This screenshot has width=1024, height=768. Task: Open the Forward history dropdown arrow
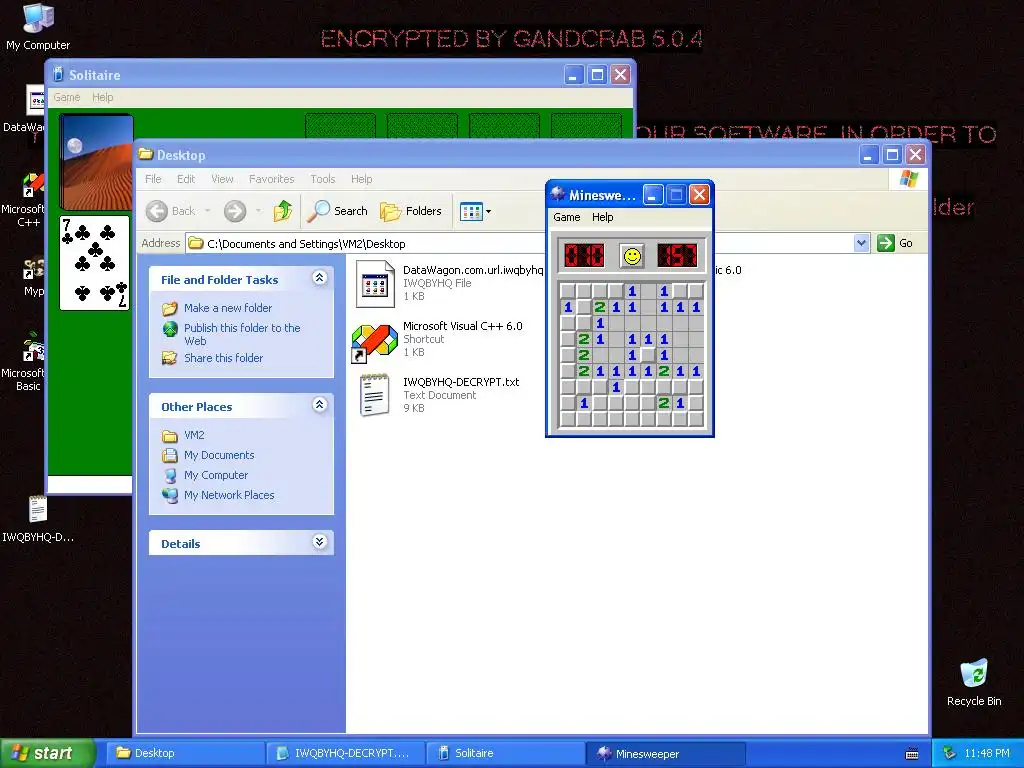(258, 211)
